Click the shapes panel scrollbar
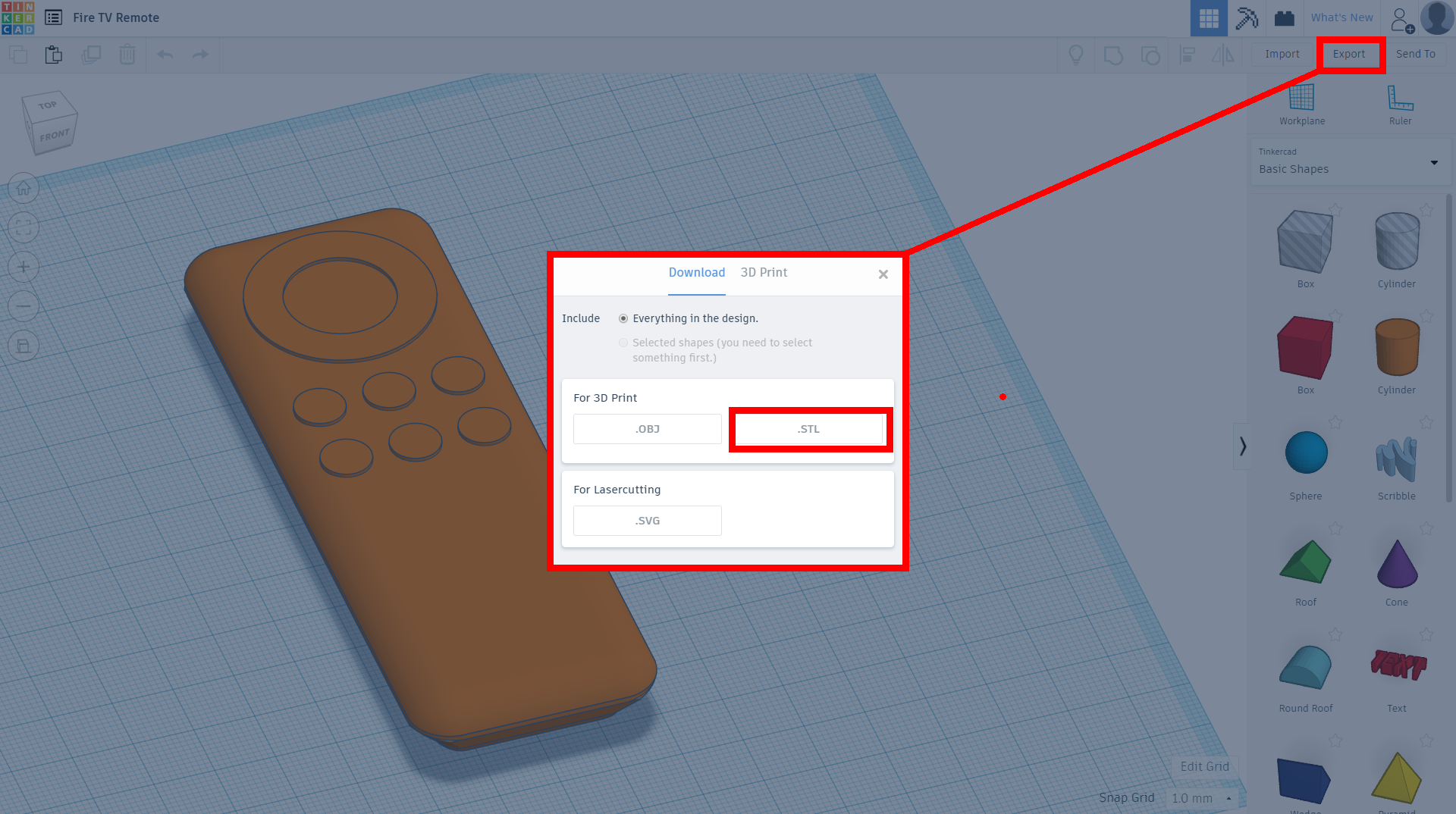Screen dimensions: 1456x814 [x=1449, y=349]
